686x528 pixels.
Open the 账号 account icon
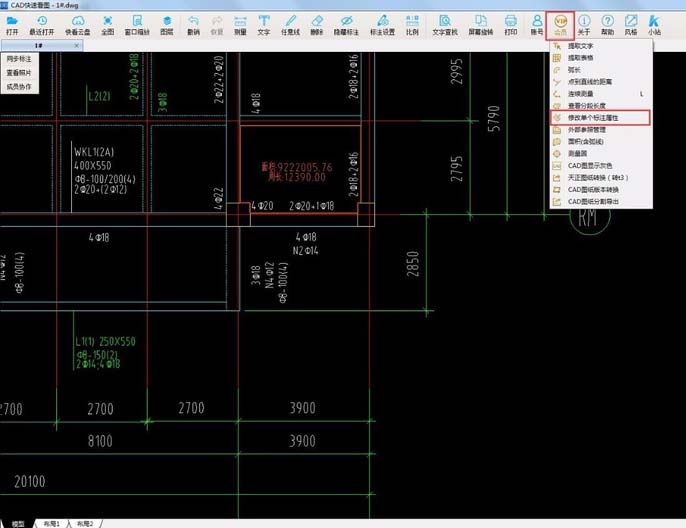click(x=537, y=25)
